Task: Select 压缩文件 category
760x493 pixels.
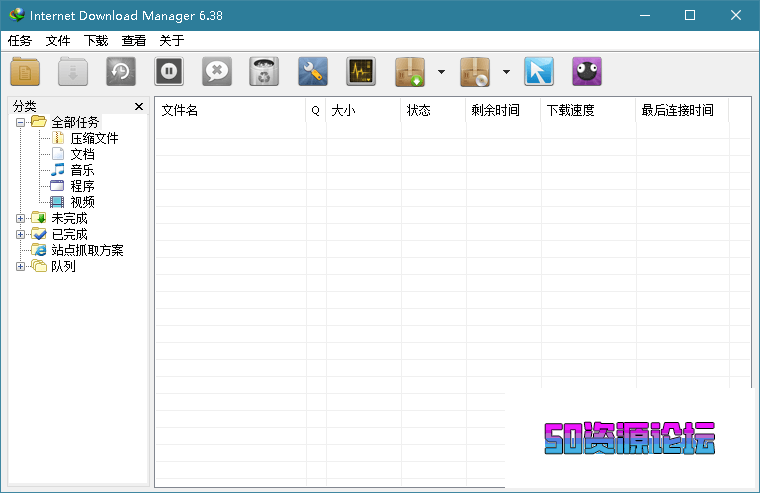Action: 95,138
